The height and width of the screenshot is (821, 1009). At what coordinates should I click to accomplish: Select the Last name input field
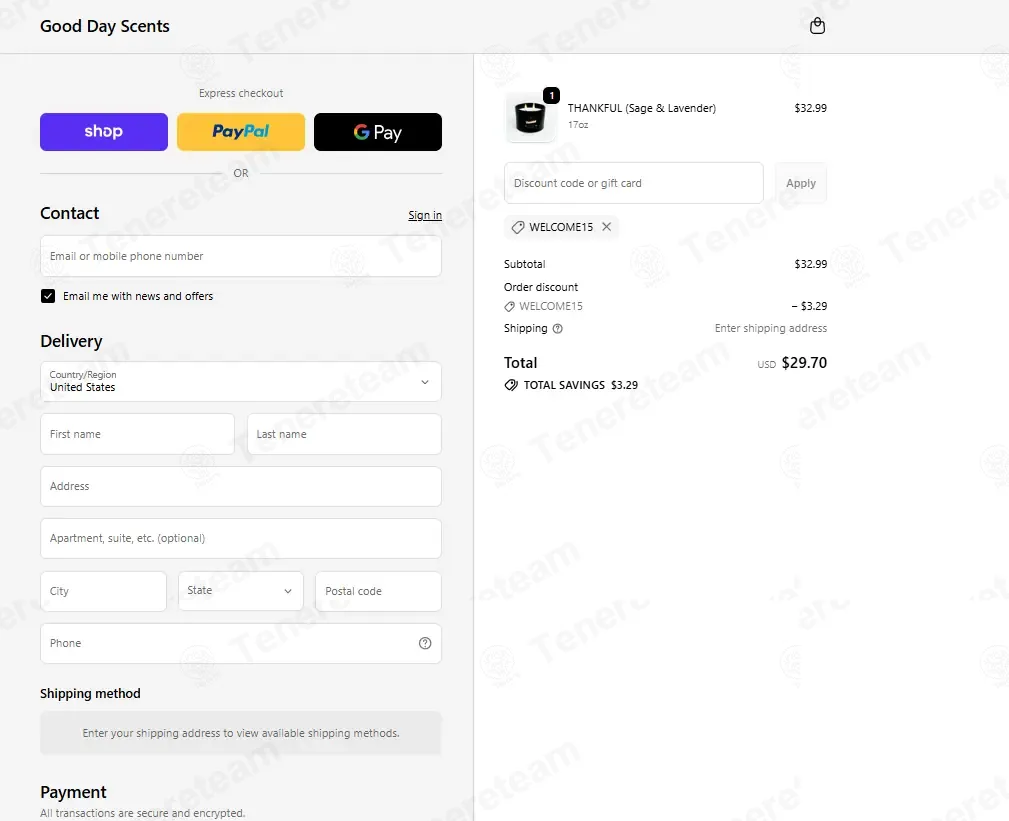tap(344, 434)
